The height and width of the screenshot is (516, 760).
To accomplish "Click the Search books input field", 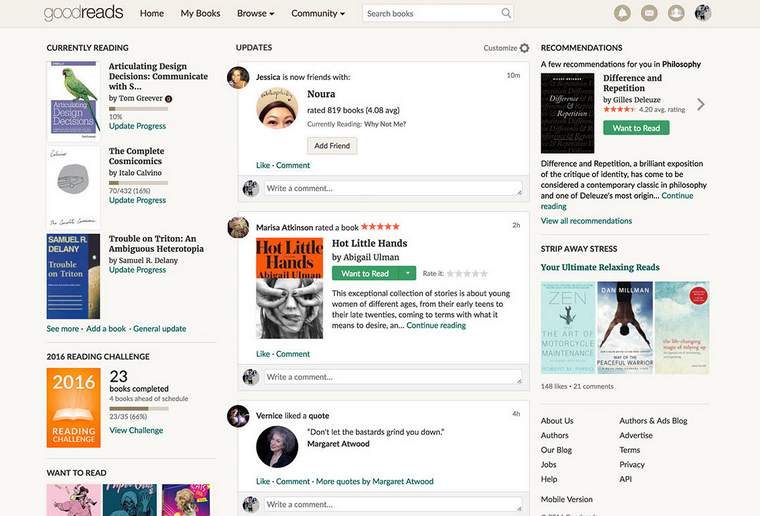I will pyautogui.click(x=430, y=14).
